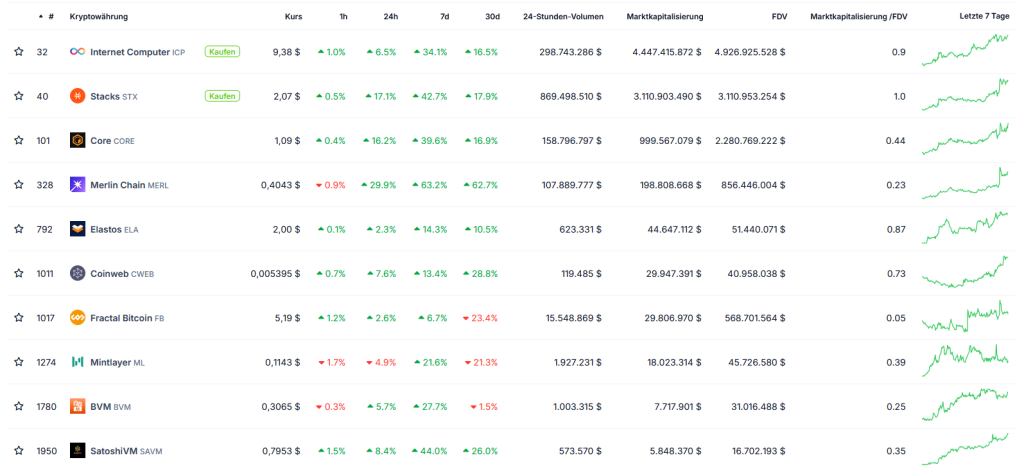
Task: Open Internet Computer 7-day sparkline chart
Action: pos(965,50)
